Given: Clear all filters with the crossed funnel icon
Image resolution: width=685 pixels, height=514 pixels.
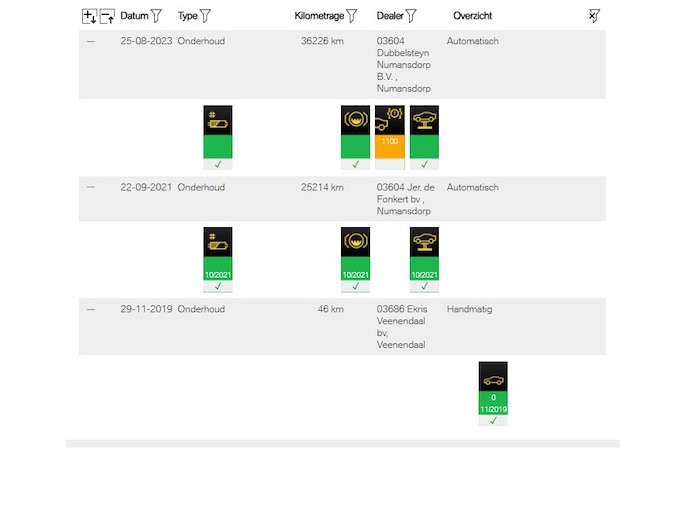Looking at the screenshot, I should coord(594,16).
